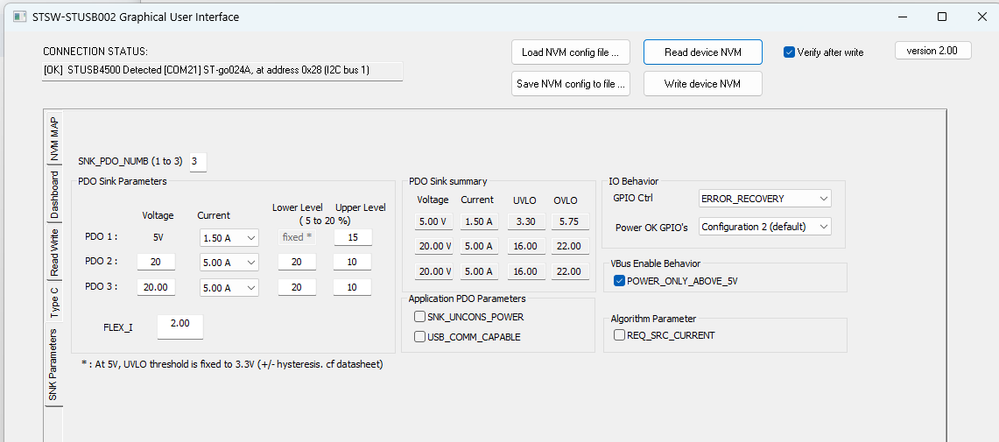
Task: Enable REQ_SRC_CURRENT checkbox
Action: (619, 335)
